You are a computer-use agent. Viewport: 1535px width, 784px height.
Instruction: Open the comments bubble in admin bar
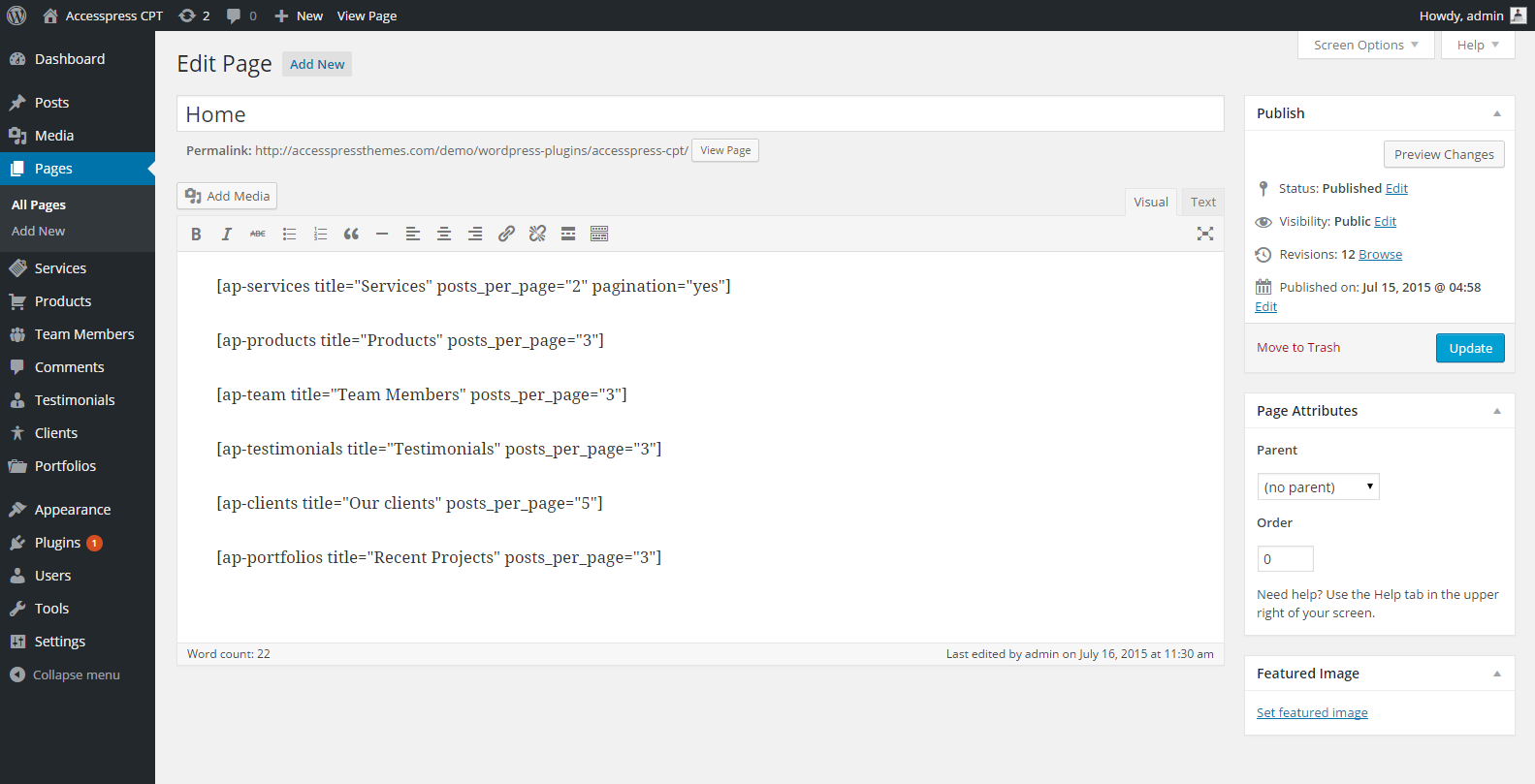coord(241,16)
